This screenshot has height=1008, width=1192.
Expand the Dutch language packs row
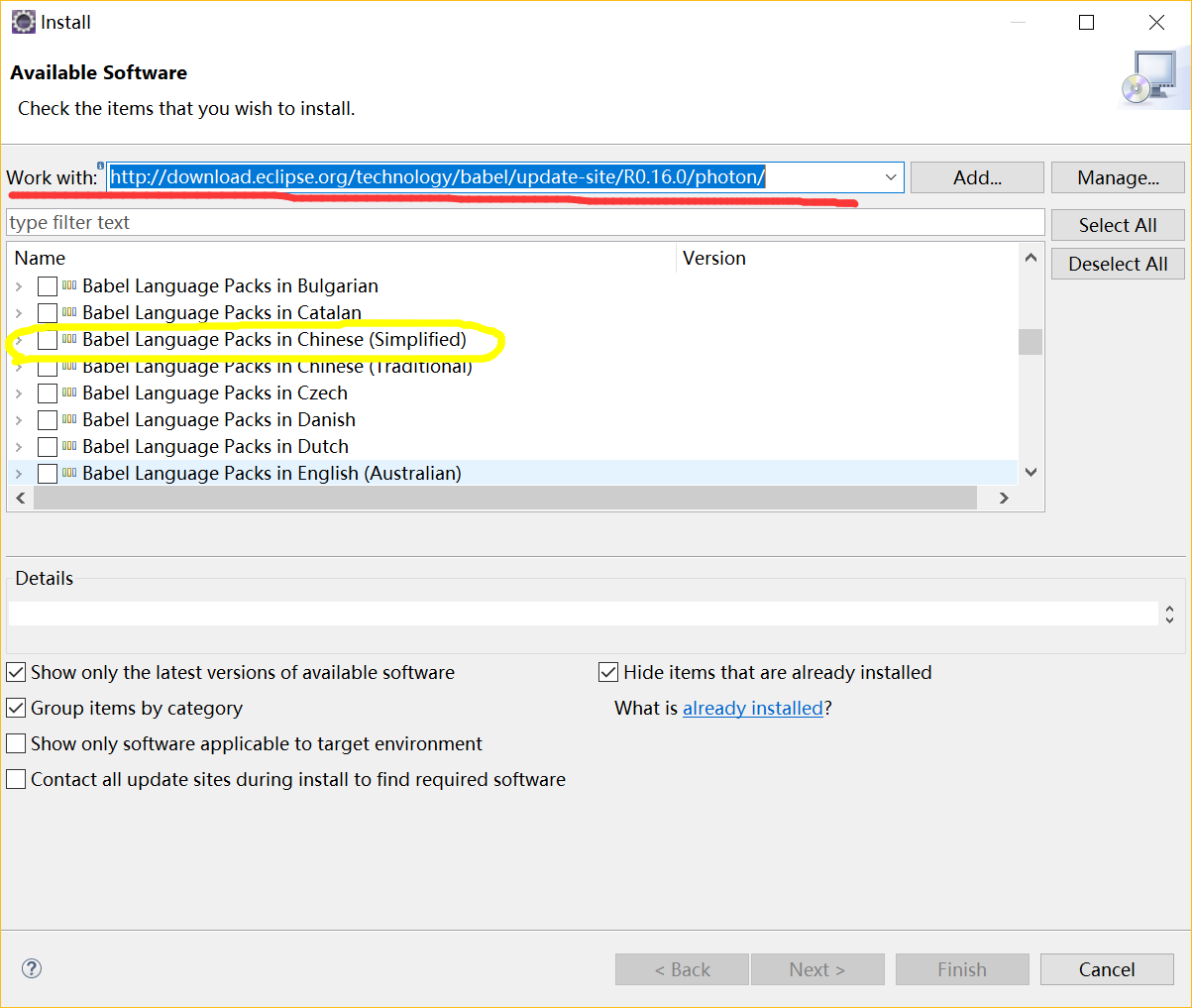pyautogui.click(x=19, y=447)
